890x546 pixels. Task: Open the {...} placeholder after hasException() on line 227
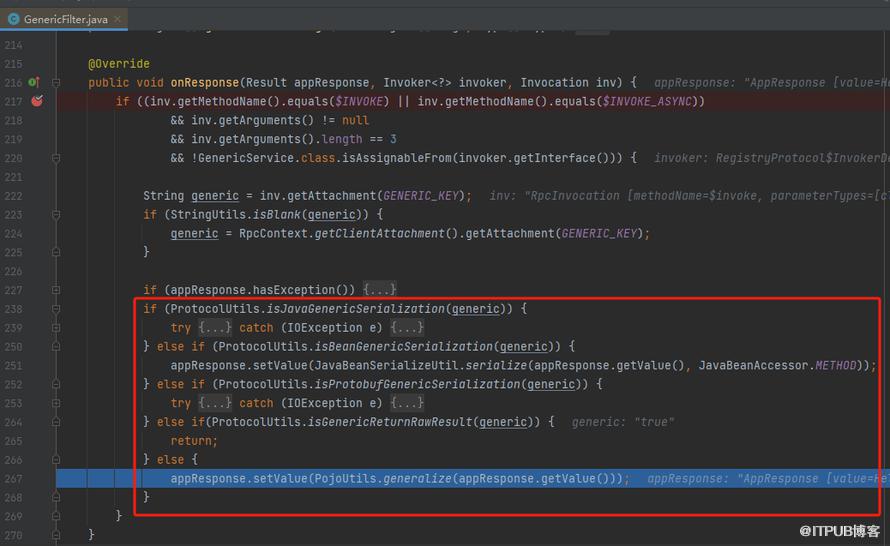tap(380, 290)
